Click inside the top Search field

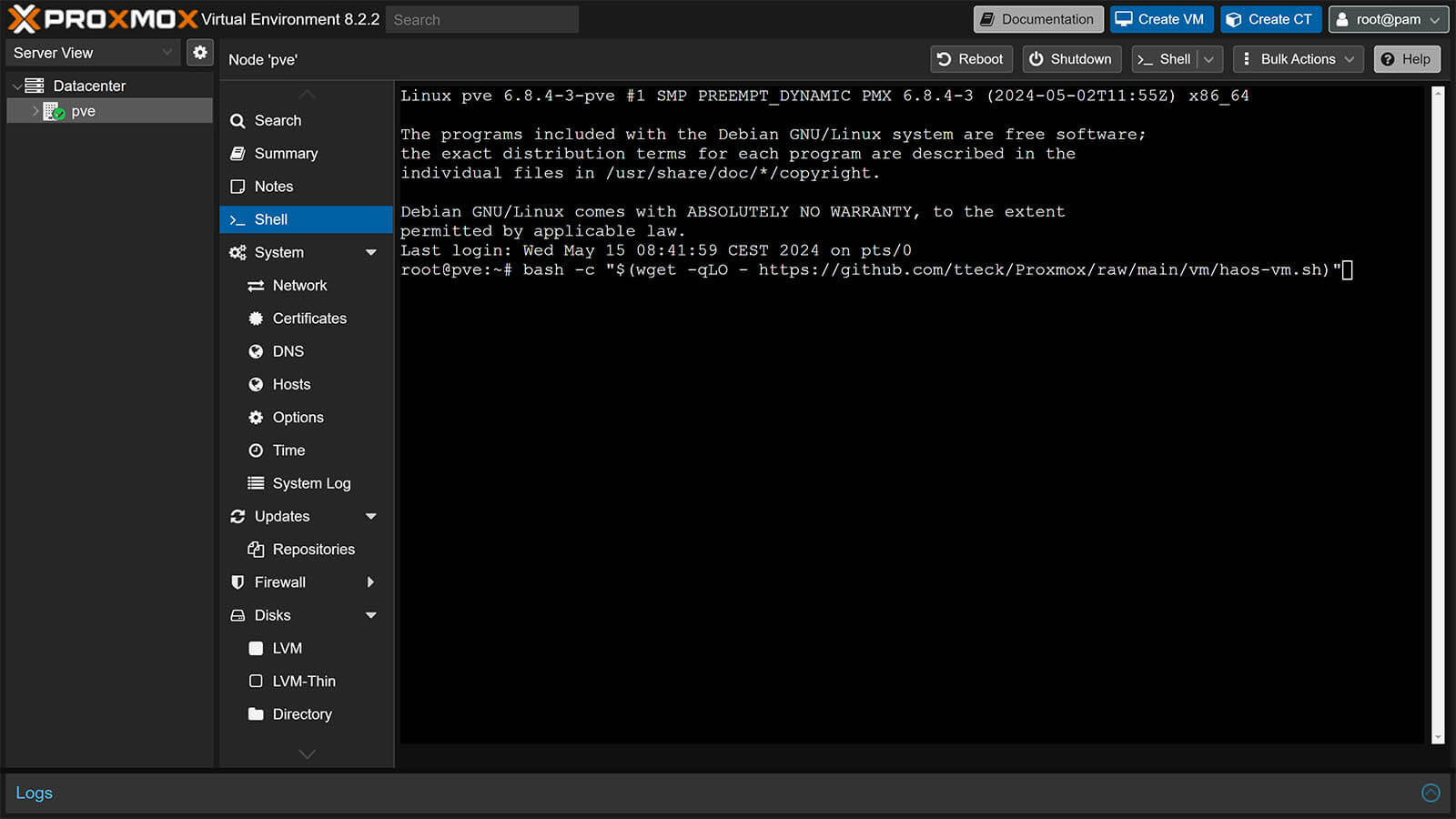(x=481, y=19)
